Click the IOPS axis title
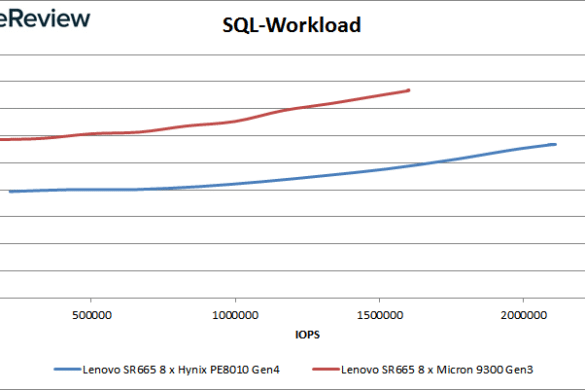This screenshot has height=390, width=585. 307,334
